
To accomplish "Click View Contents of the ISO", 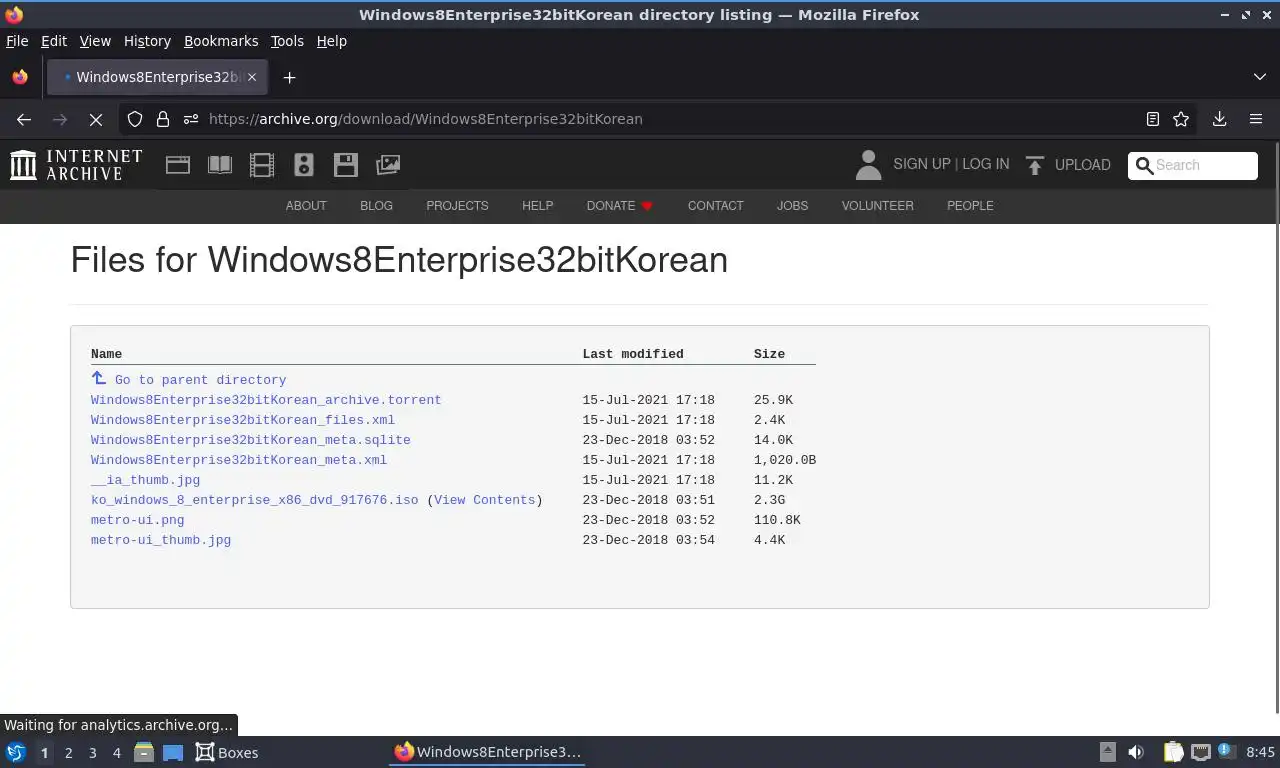I will click(x=485, y=500).
